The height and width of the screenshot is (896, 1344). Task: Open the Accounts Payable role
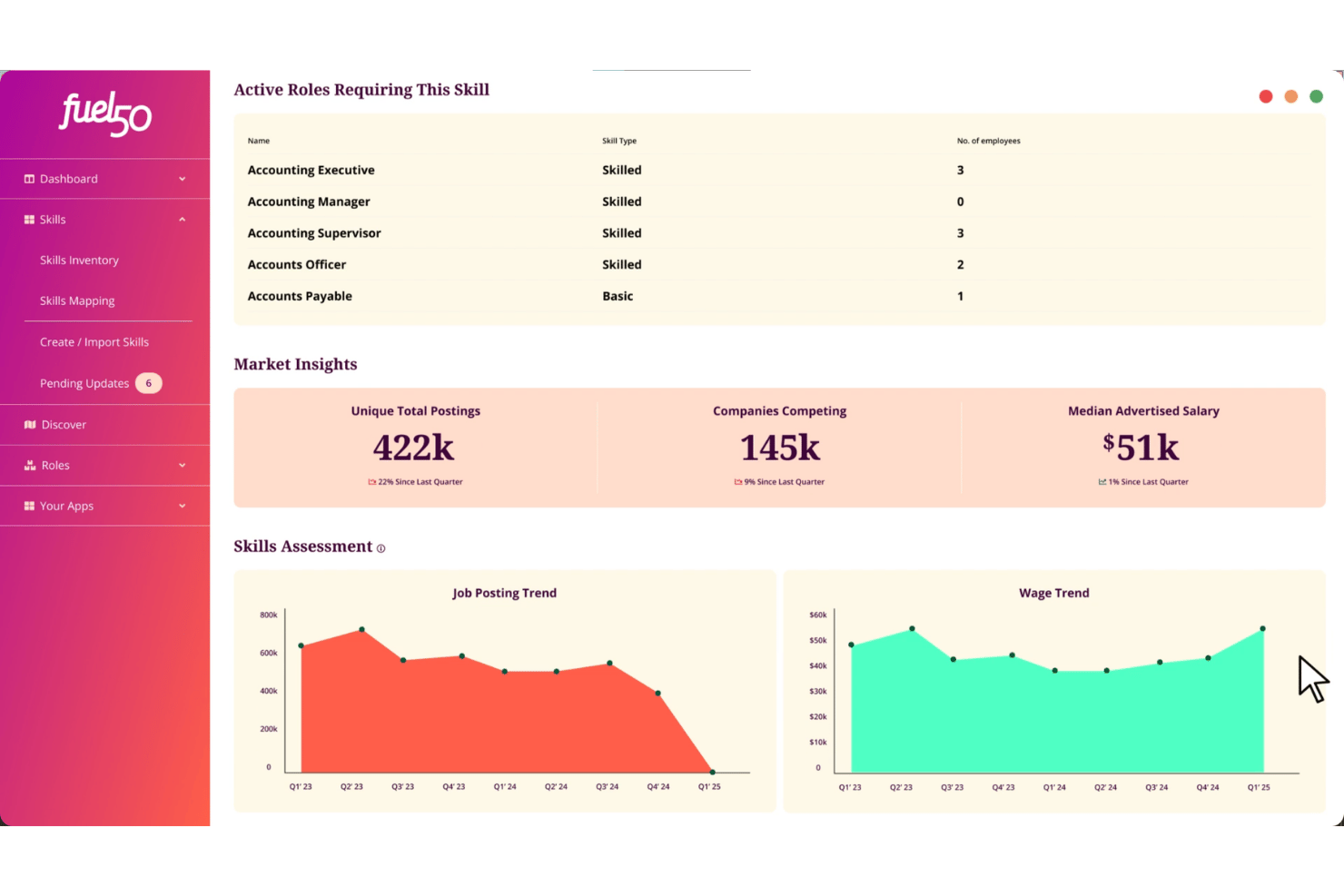click(300, 296)
